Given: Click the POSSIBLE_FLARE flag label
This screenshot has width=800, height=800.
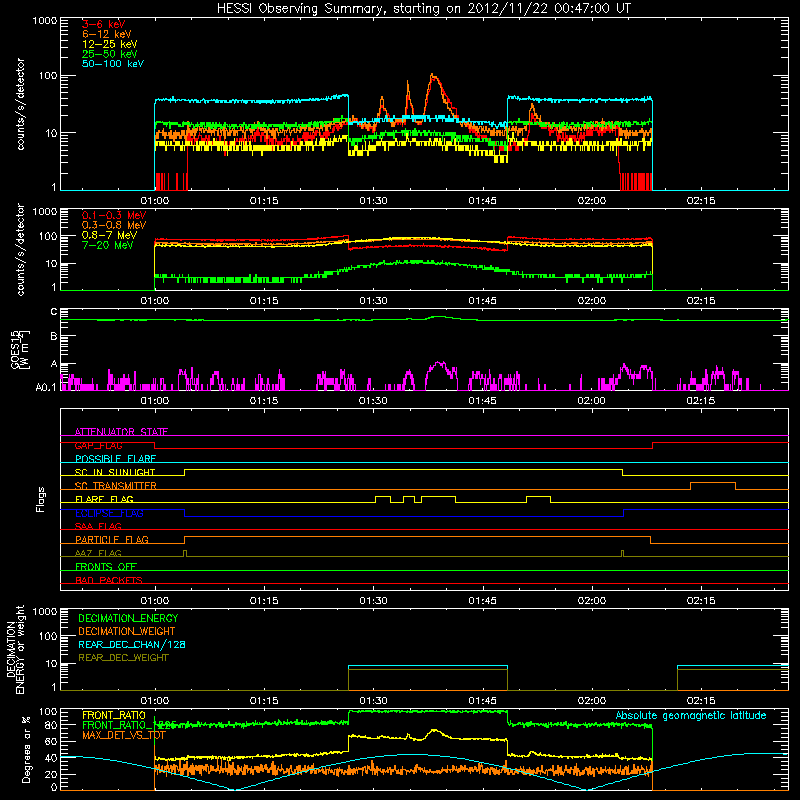Looking at the screenshot, I should pyautogui.click(x=115, y=459).
